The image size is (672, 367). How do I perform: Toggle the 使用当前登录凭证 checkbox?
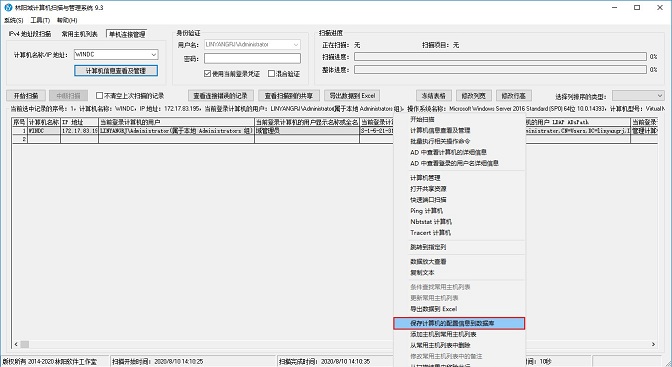207,74
